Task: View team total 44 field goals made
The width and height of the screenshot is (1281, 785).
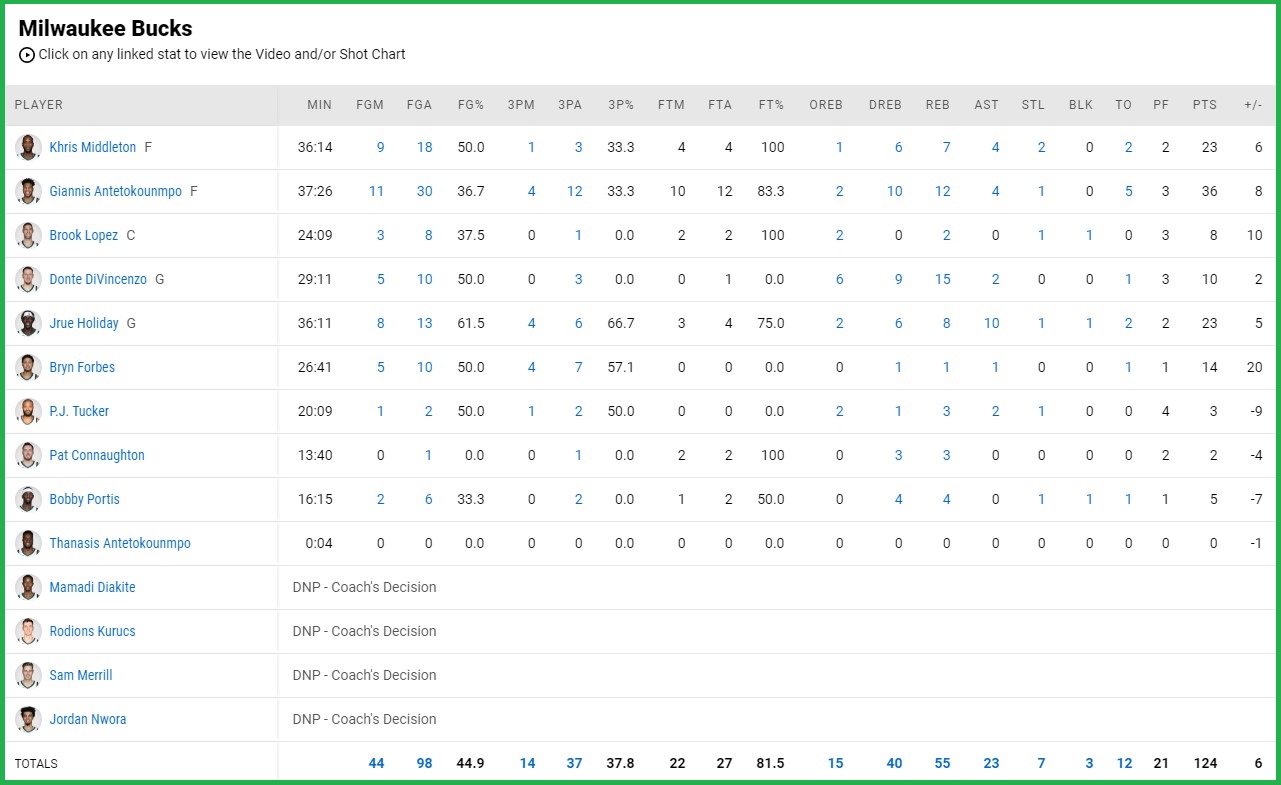Action: pos(376,763)
